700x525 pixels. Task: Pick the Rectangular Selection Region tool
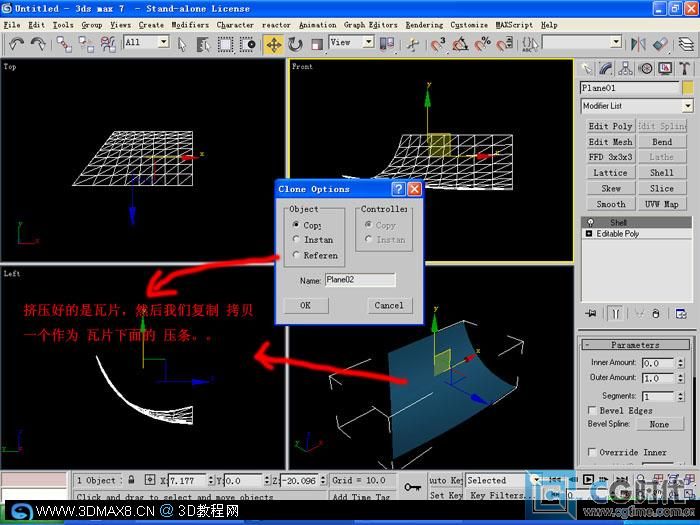(x=225, y=44)
